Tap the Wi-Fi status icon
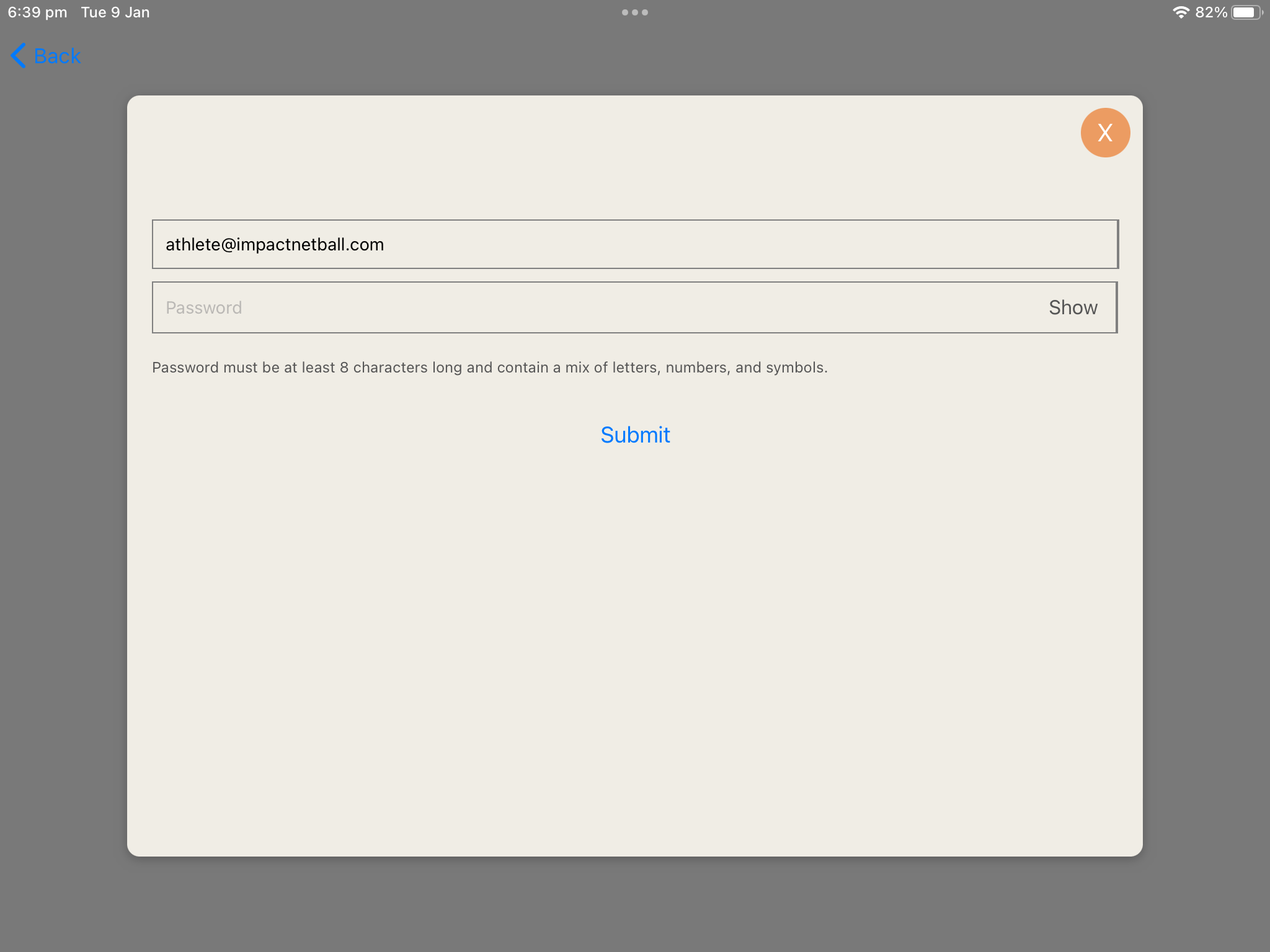 coord(1181,12)
